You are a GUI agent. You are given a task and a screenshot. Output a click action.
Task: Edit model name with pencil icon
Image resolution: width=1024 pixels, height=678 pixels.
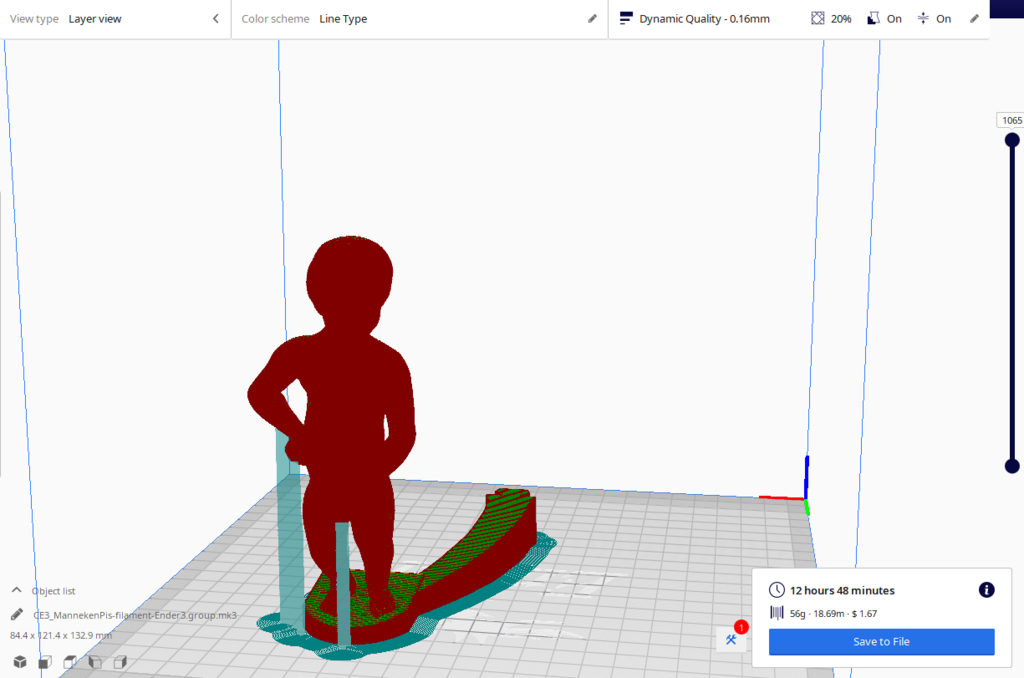(x=18, y=615)
